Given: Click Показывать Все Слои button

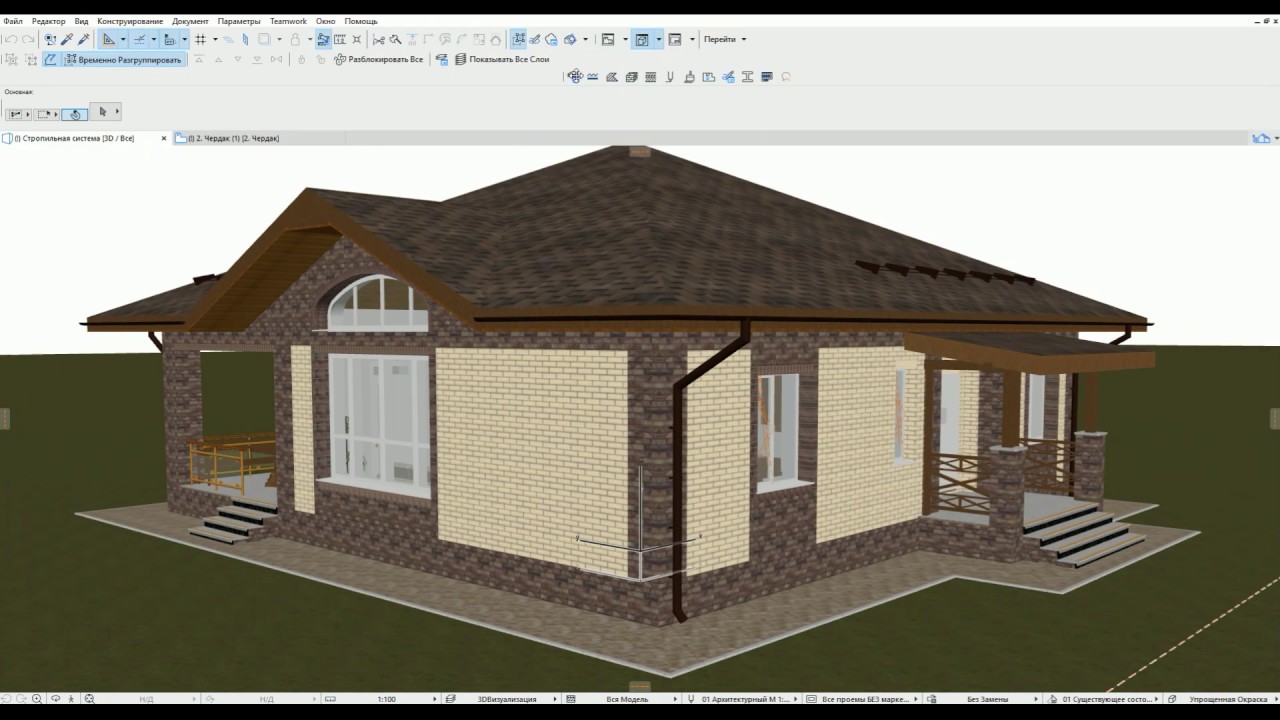Looking at the screenshot, I should pos(502,60).
